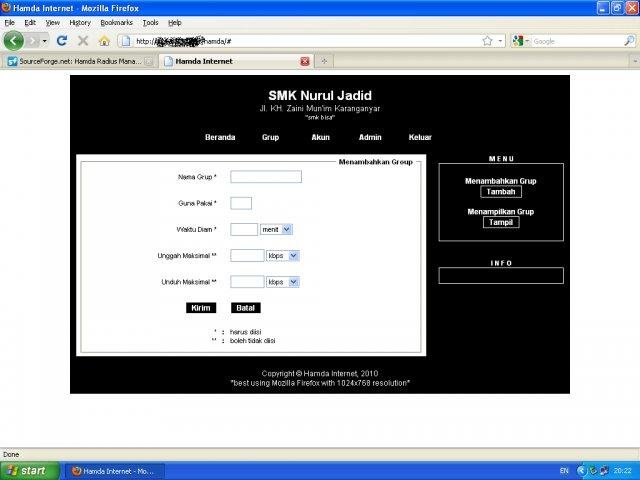The height and width of the screenshot is (480, 640).
Task: Switch to the SourceForge.net Hamda Radius tab
Action: (x=80, y=61)
